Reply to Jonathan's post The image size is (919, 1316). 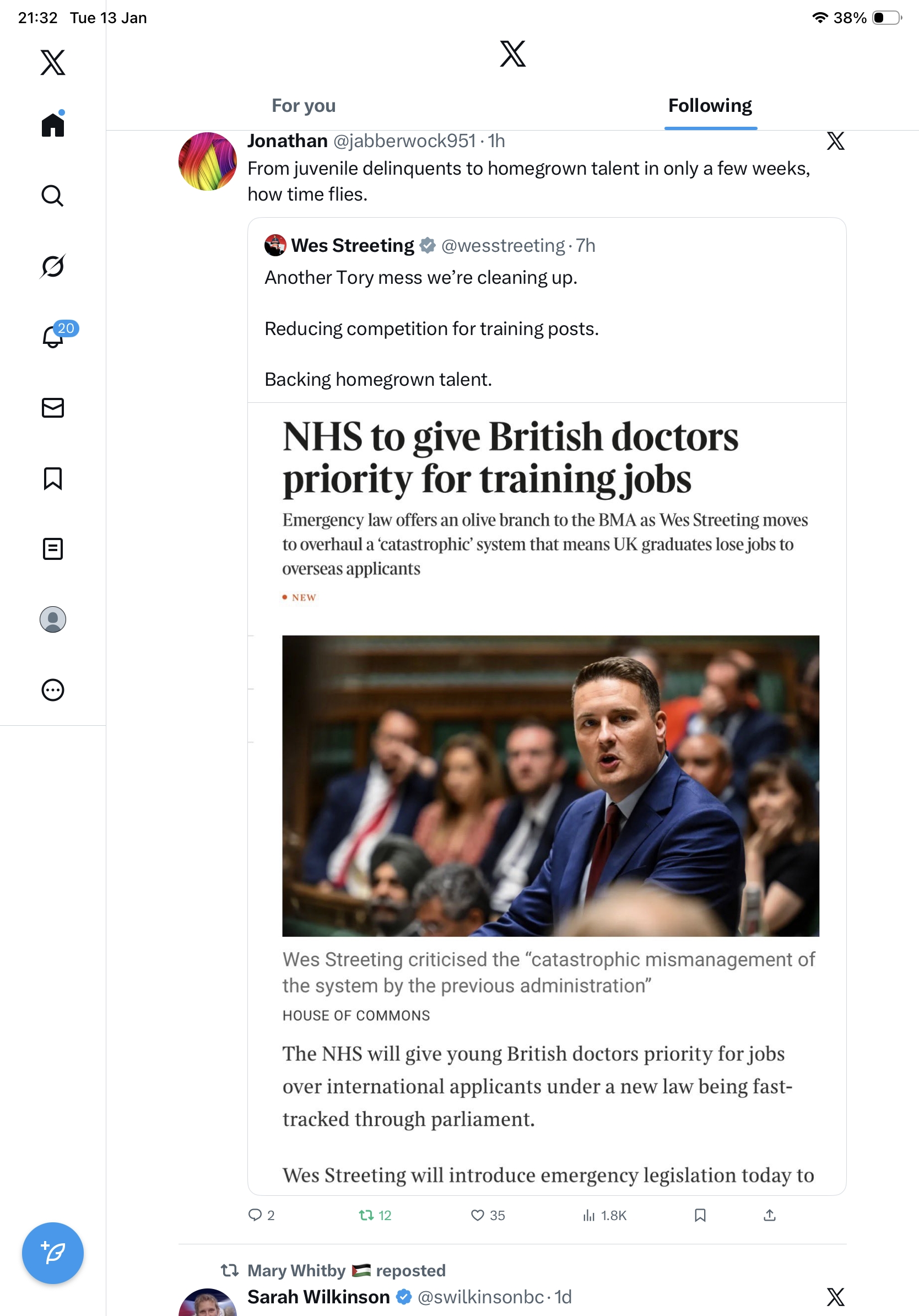tap(261, 1215)
